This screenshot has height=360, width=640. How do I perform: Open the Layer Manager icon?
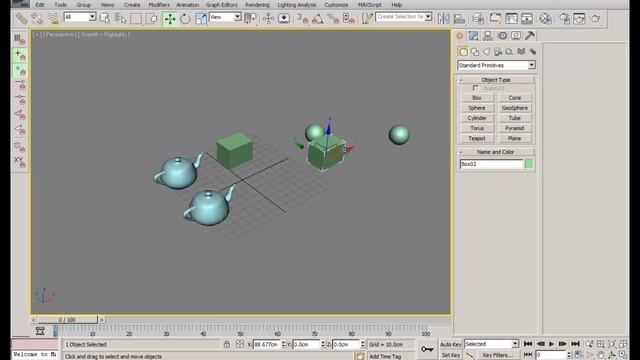pos(478,18)
